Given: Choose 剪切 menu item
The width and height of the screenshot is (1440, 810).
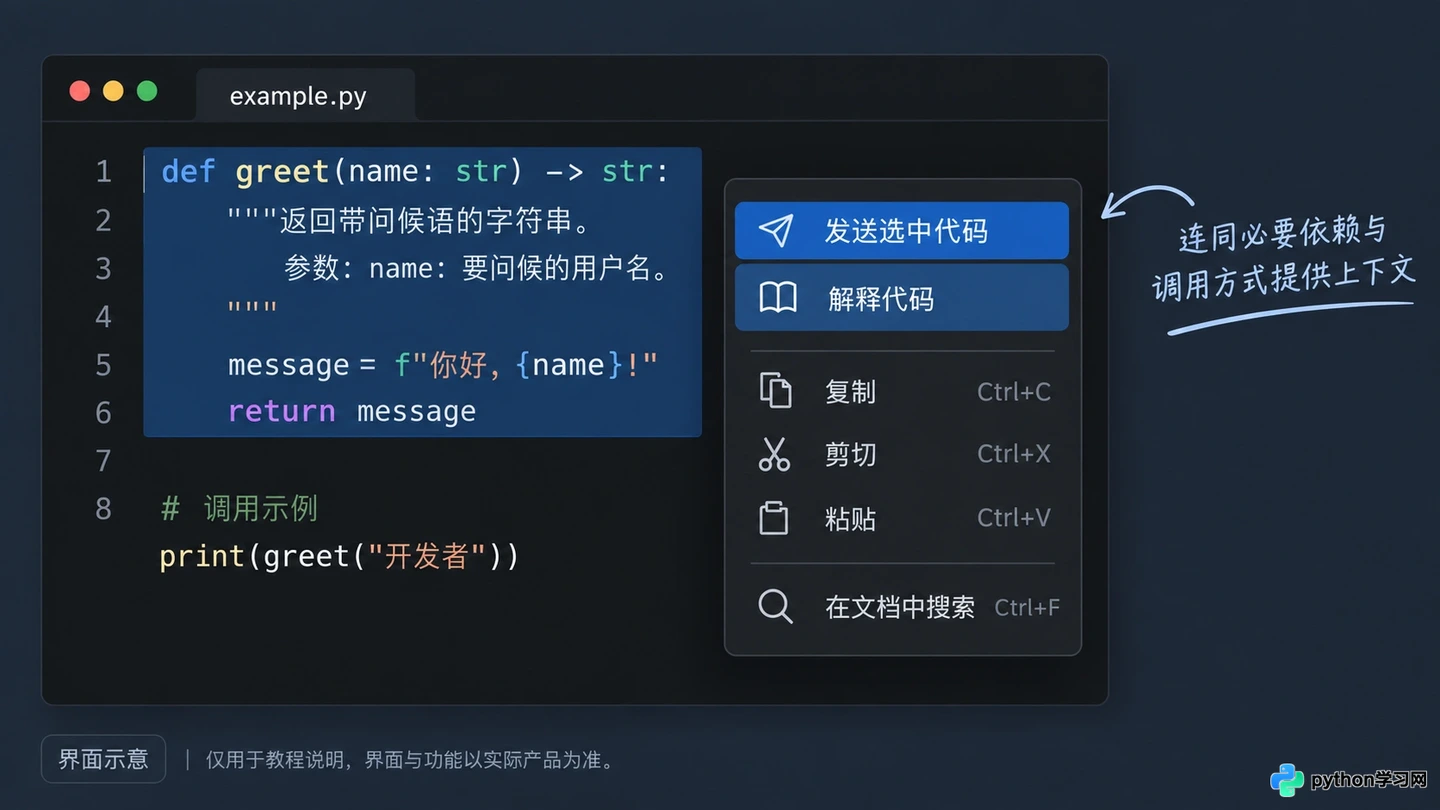Looking at the screenshot, I should pyautogui.click(x=903, y=454).
